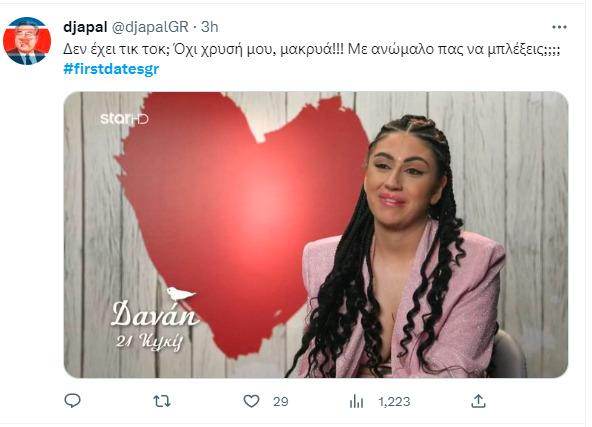Click the Δανάη name caption in image
592x427 pixels.
[154, 314]
